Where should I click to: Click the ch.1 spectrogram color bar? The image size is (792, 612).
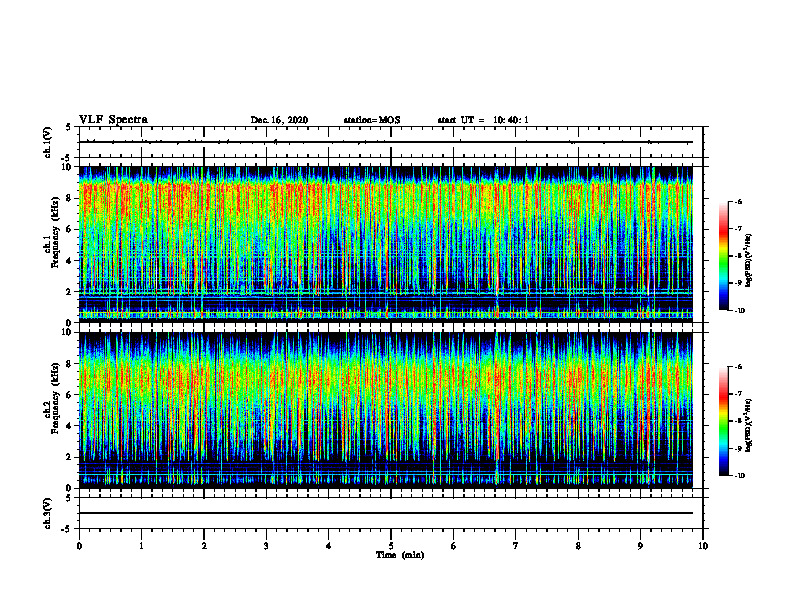(x=724, y=256)
